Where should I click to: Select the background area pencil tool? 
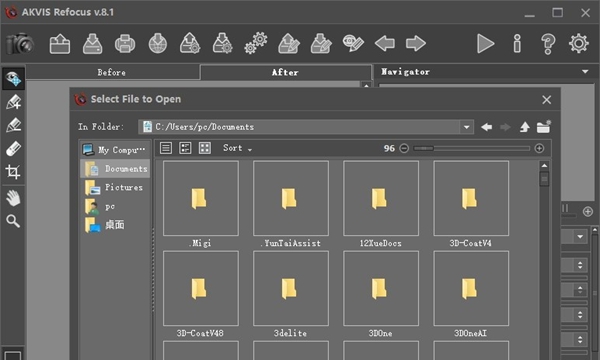pos(13,125)
